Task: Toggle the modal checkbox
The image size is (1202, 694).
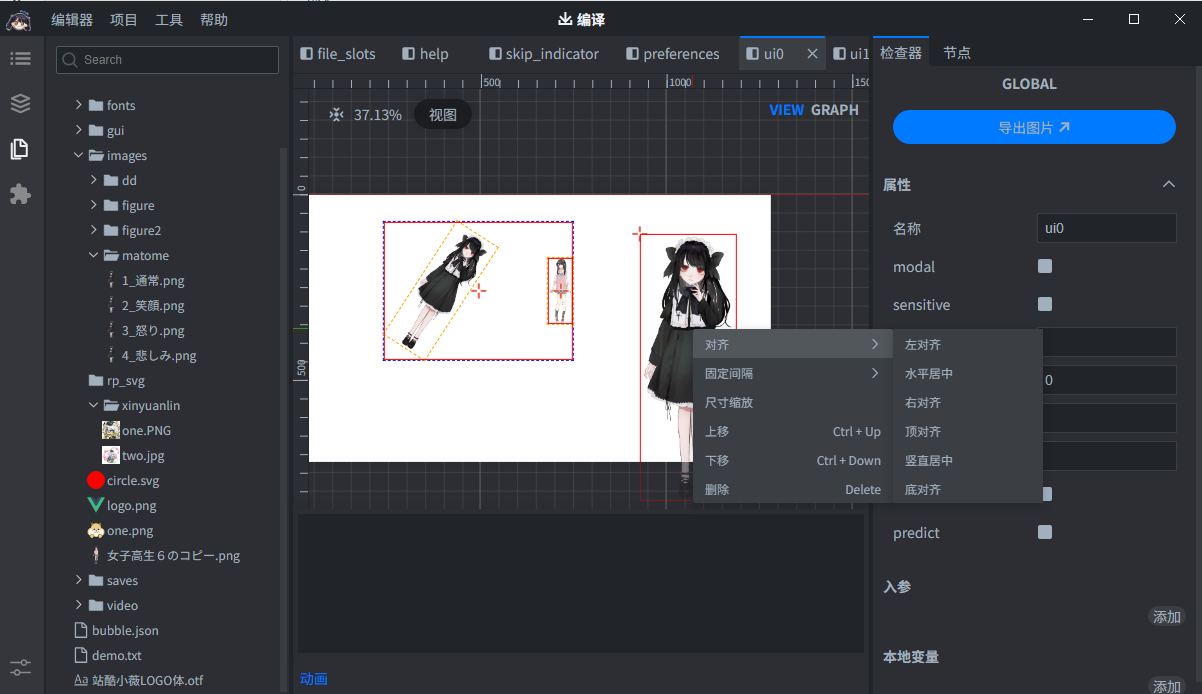Action: pyautogui.click(x=1045, y=266)
